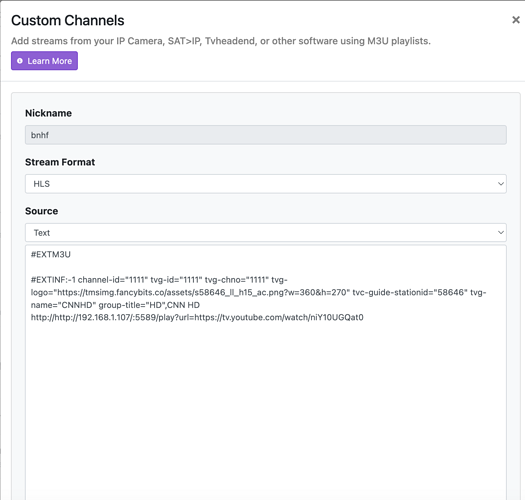Click the '#EXTINF:-1 channel-id' text line
Image resolution: width=525 pixels, height=500 pixels.
click(x=159, y=280)
